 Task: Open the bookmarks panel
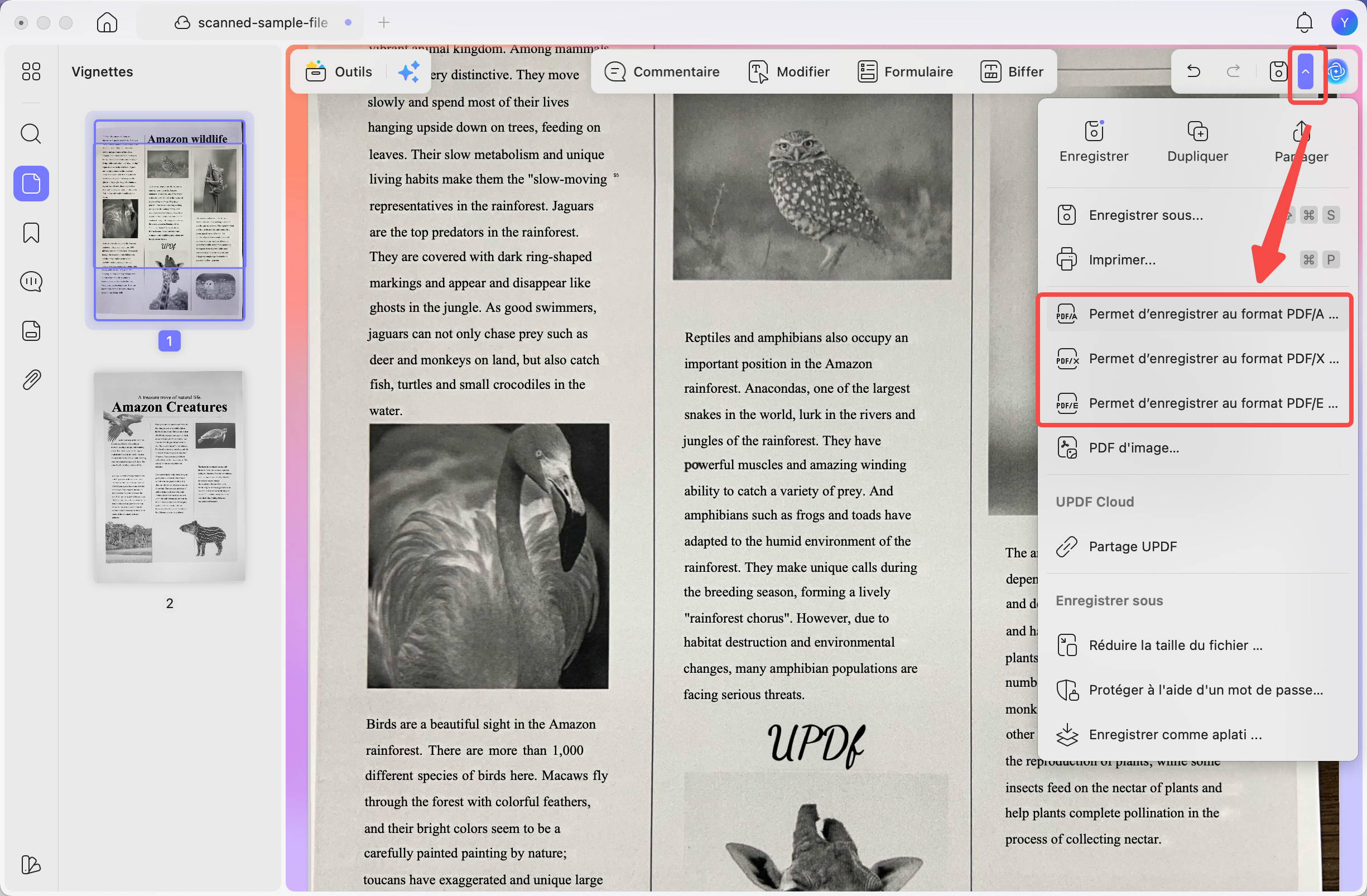31,233
